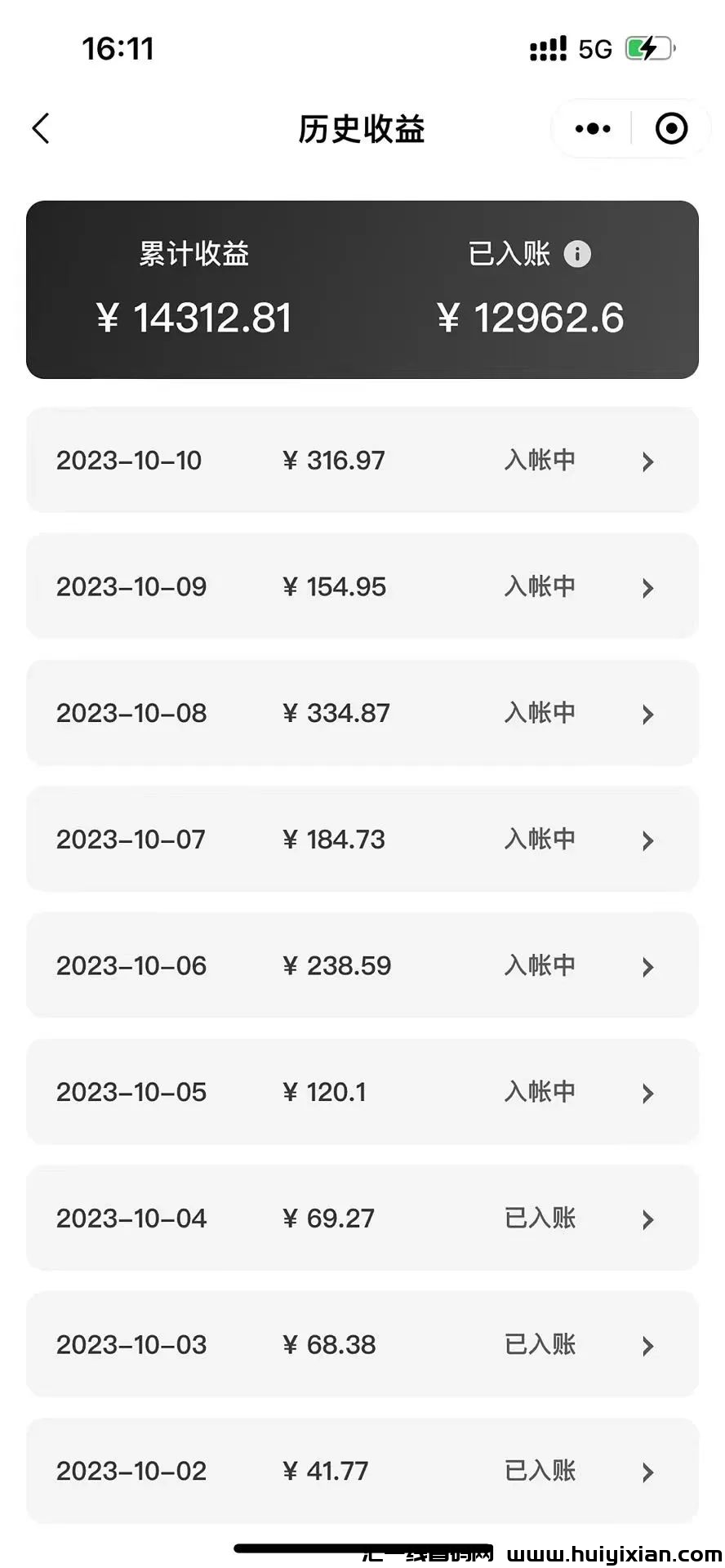The height and width of the screenshot is (1568, 725).
Task: Select the 2023-10-03 earnings row
Action: (362, 1344)
